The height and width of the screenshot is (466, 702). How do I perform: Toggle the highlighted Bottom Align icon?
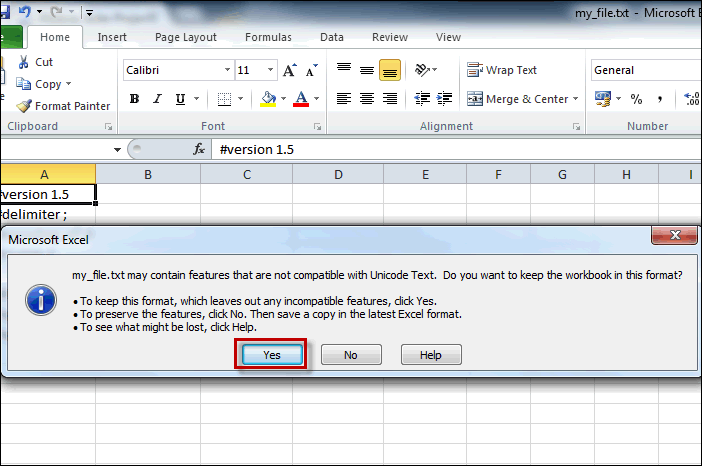390,70
